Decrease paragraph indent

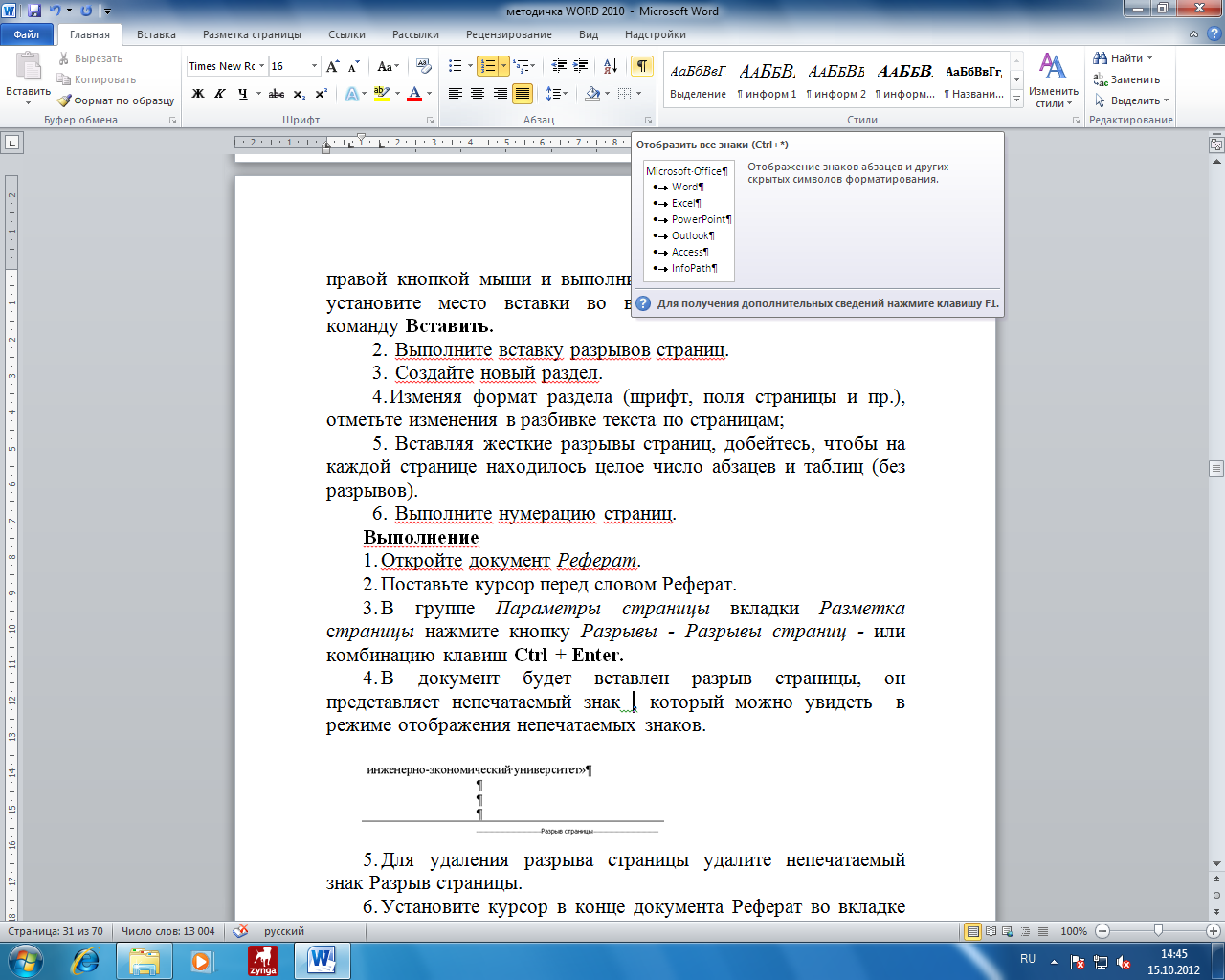point(560,66)
